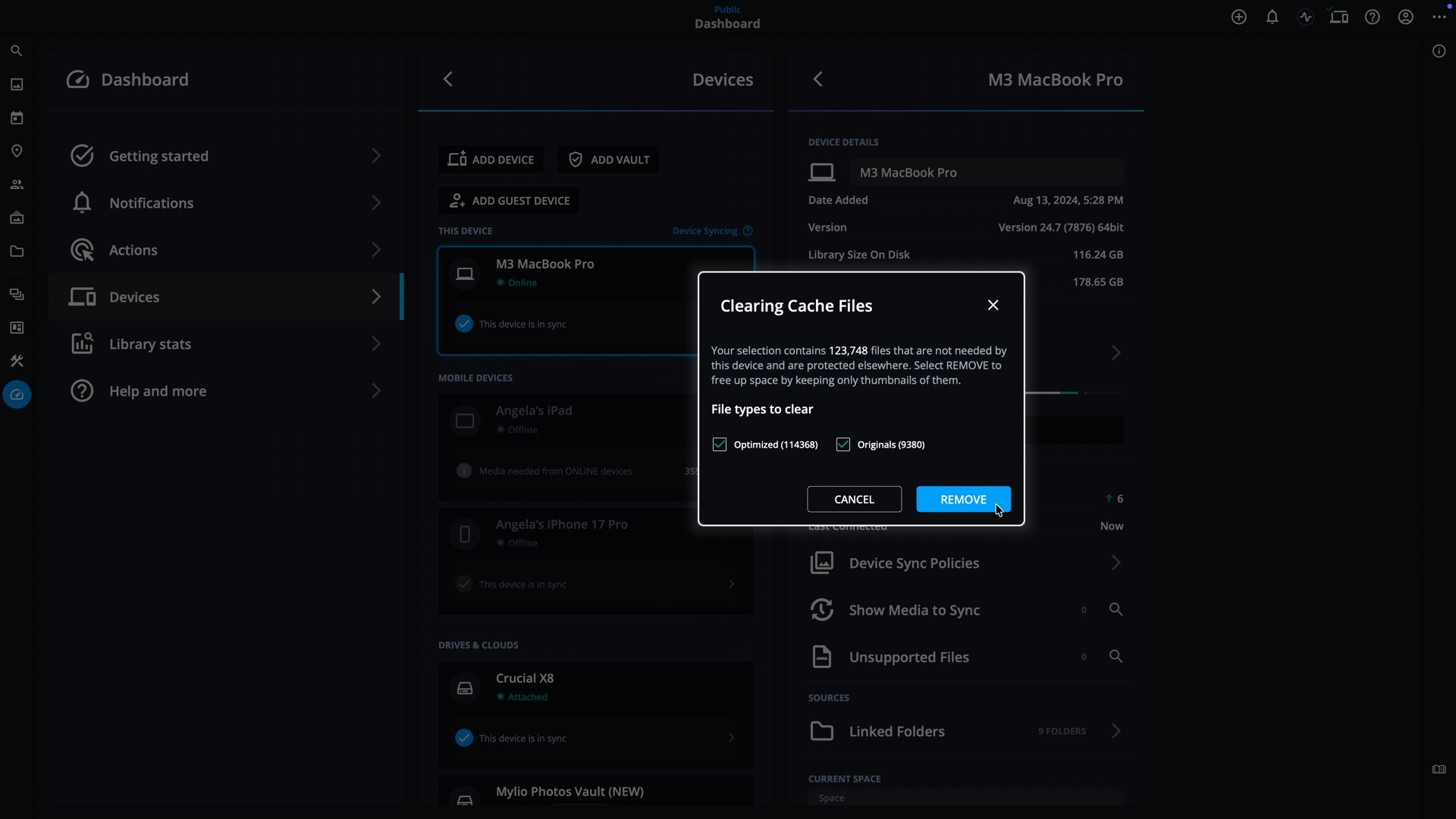Open the sync activity icon in top bar
This screenshot has width=1456, height=819.
click(1306, 17)
